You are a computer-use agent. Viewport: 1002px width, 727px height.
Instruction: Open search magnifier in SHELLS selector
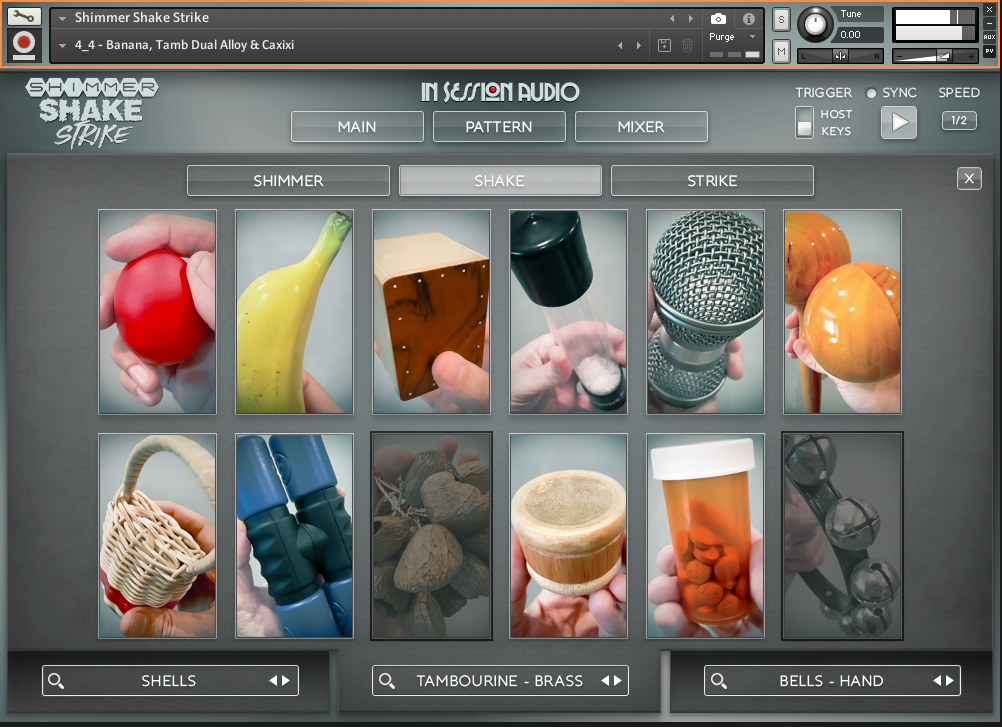56,681
